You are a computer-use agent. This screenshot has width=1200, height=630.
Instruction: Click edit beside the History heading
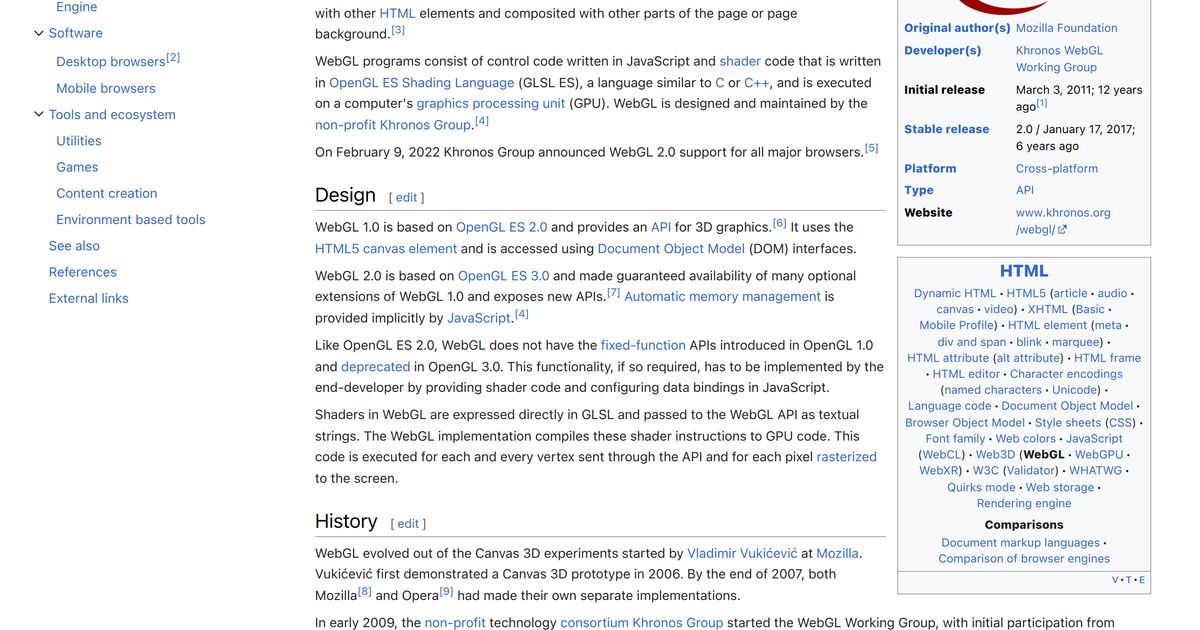pyautogui.click(x=408, y=523)
